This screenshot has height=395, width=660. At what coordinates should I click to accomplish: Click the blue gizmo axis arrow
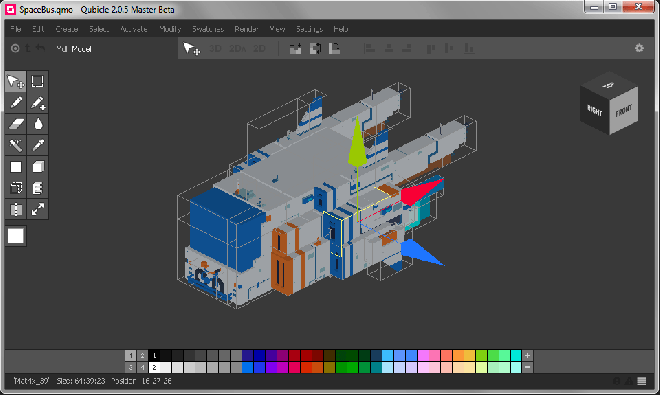[x=420, y=252]
